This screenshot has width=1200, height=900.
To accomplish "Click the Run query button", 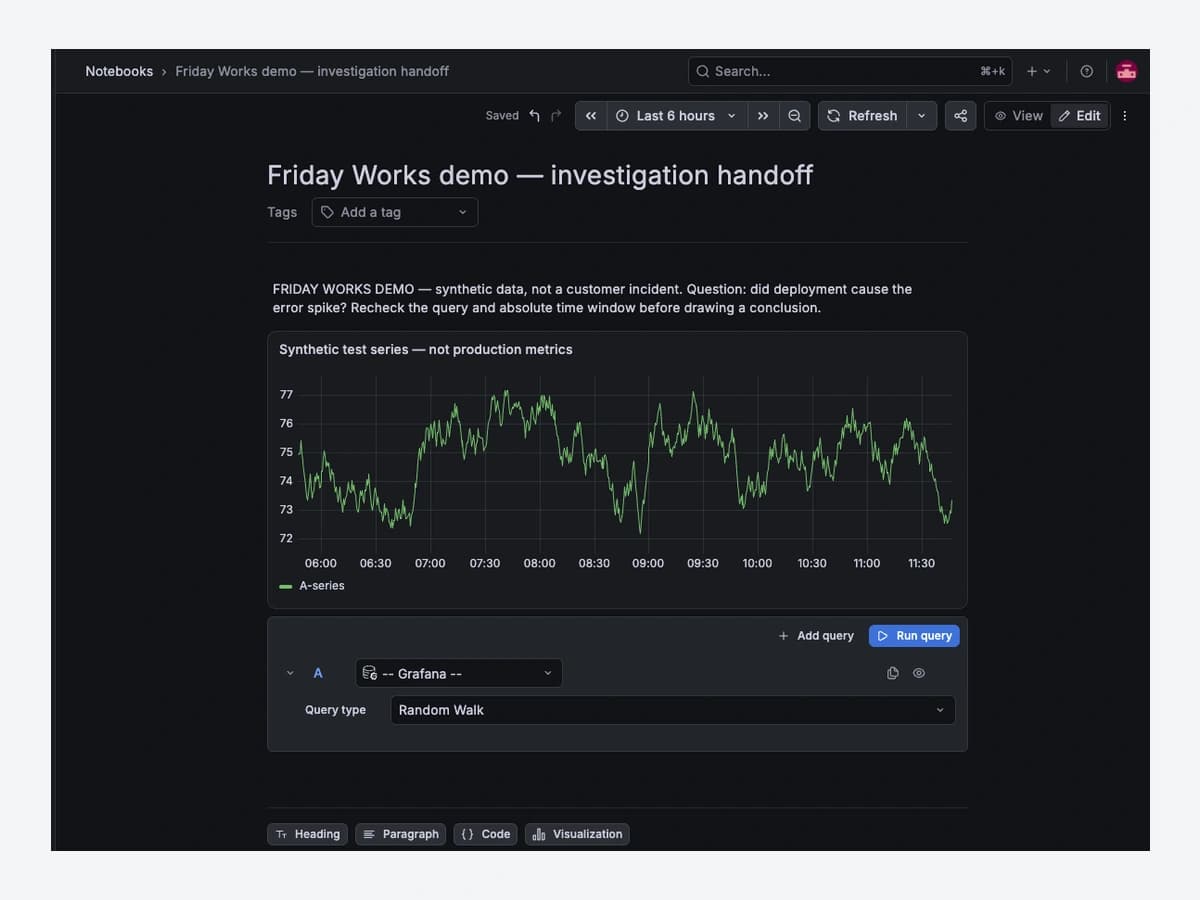I will [914, 636].
